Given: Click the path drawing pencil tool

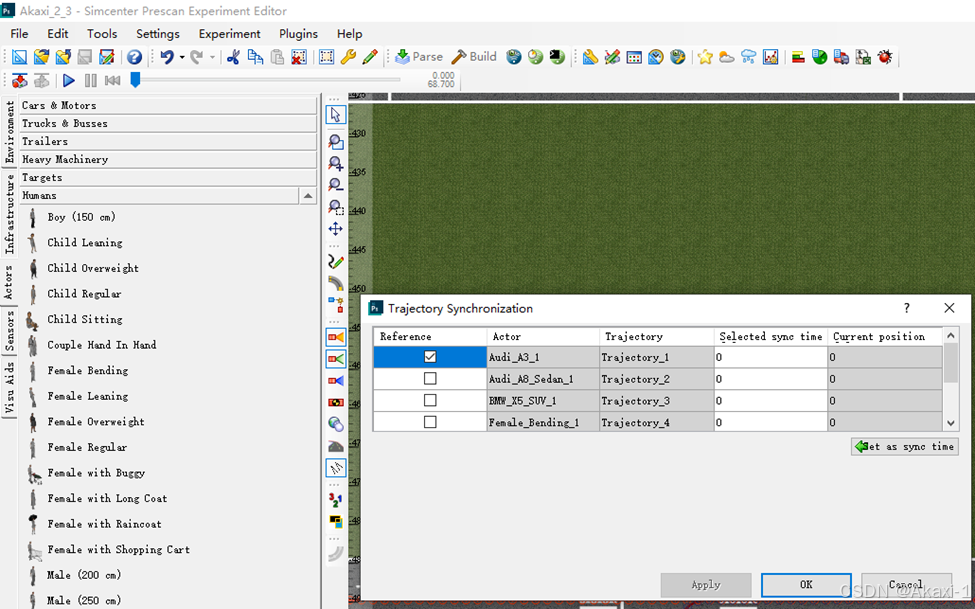Looking at the screenshot, I should tap(336, 262).
